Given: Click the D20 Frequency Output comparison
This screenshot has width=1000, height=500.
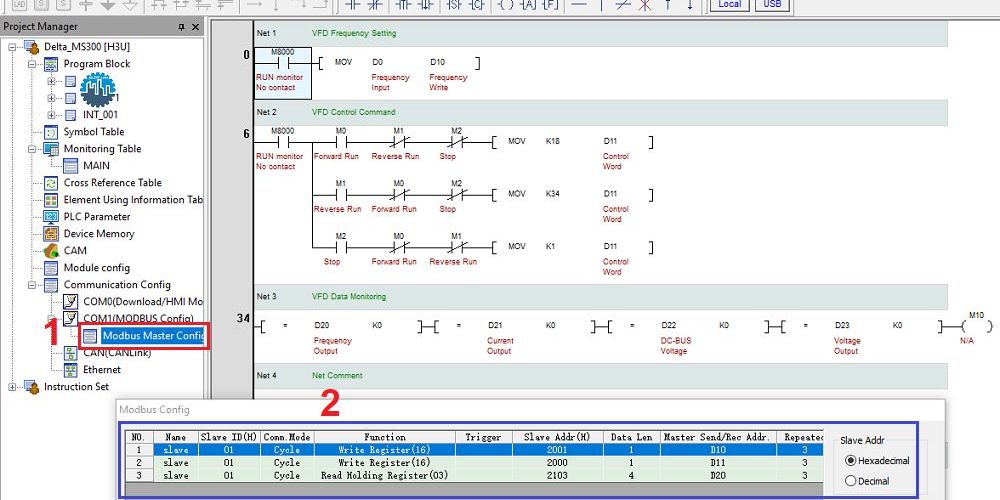Looking at the screenshot, I should click(342, 326).
